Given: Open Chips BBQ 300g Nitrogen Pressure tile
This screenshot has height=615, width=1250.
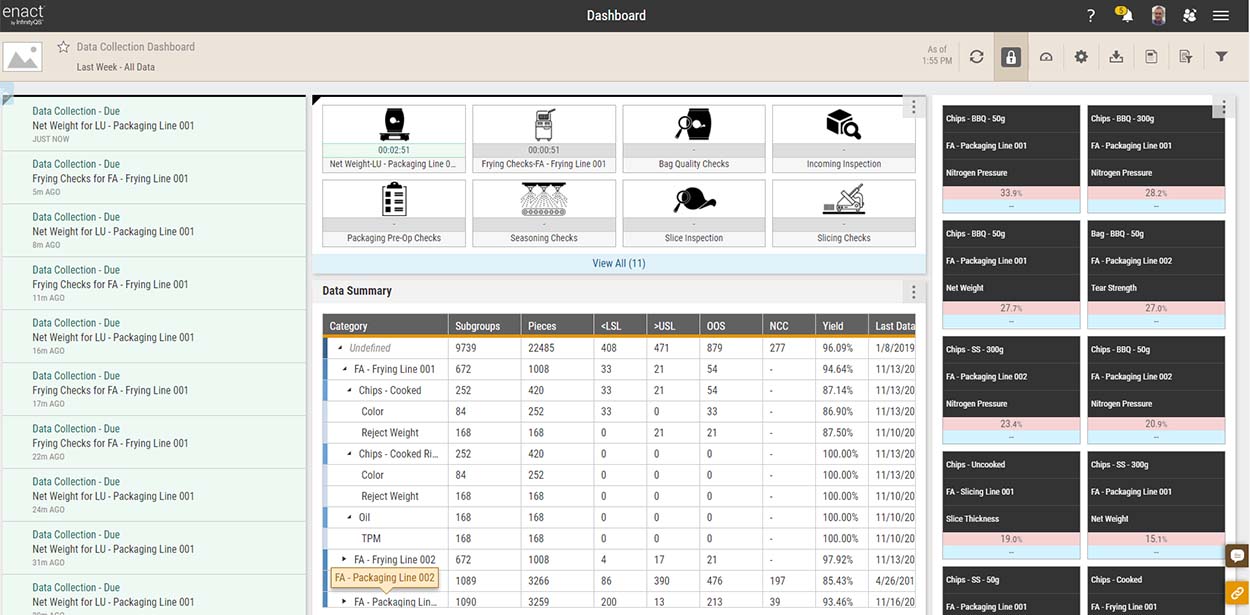Looking at the screenshot, I should (x=1156, y=159).
